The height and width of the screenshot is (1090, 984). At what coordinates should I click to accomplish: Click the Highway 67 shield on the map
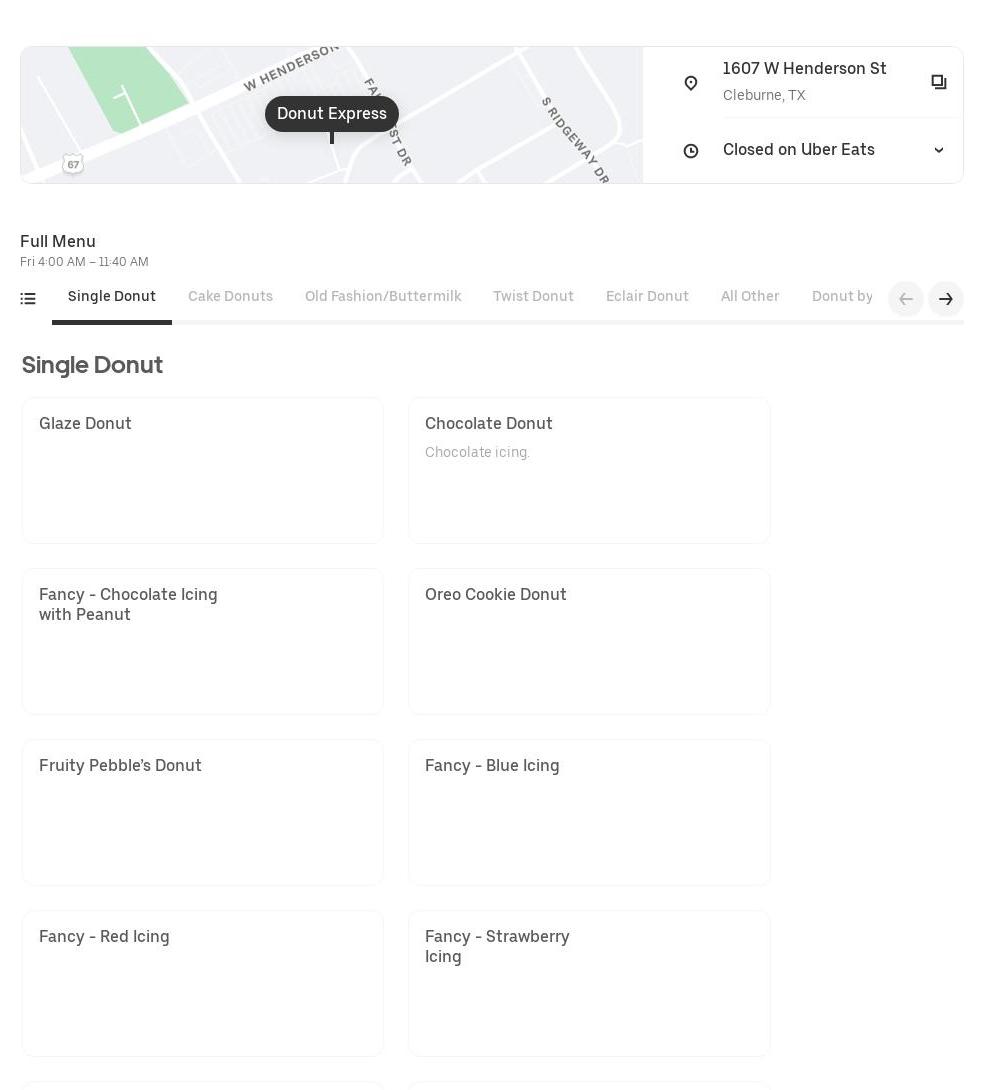point(73,164)
